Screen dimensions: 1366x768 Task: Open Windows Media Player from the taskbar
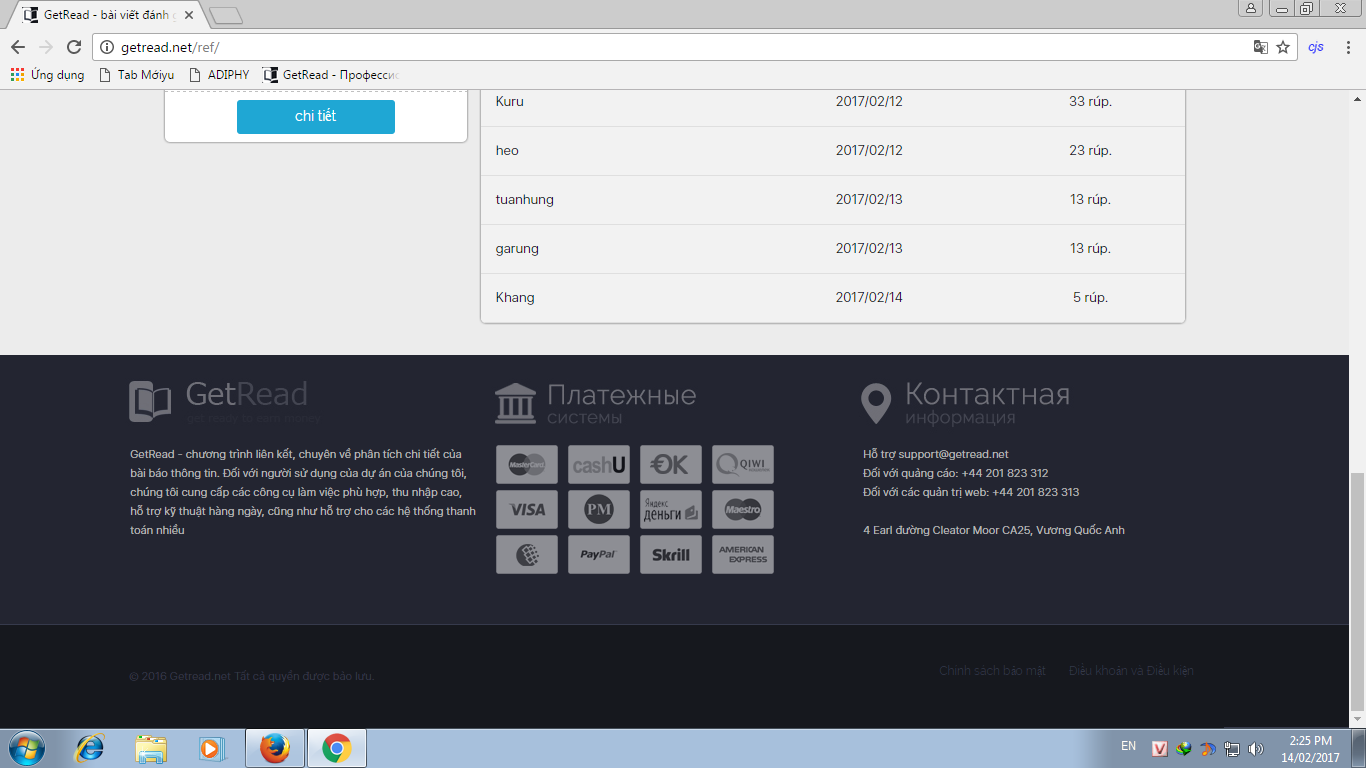[212, 748]
